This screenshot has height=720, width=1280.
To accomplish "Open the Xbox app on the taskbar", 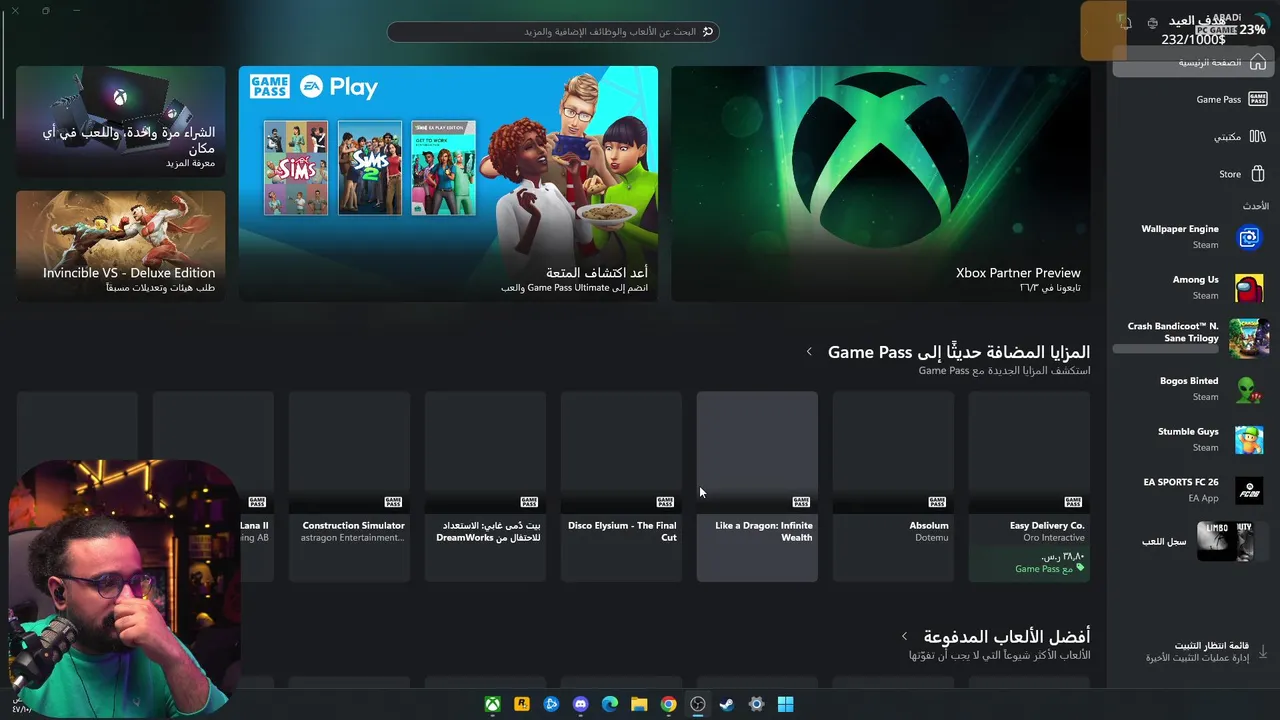I will tap(493, 704).
